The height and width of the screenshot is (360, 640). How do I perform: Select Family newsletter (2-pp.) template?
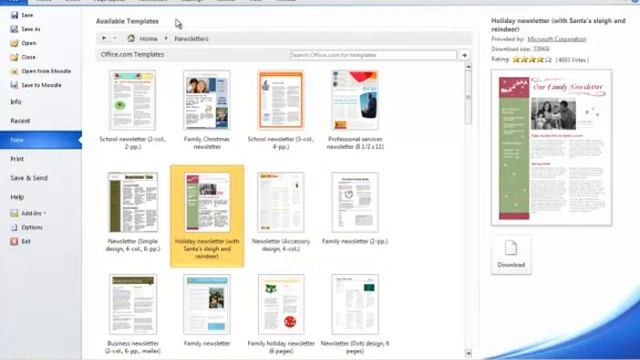point(355,208)
